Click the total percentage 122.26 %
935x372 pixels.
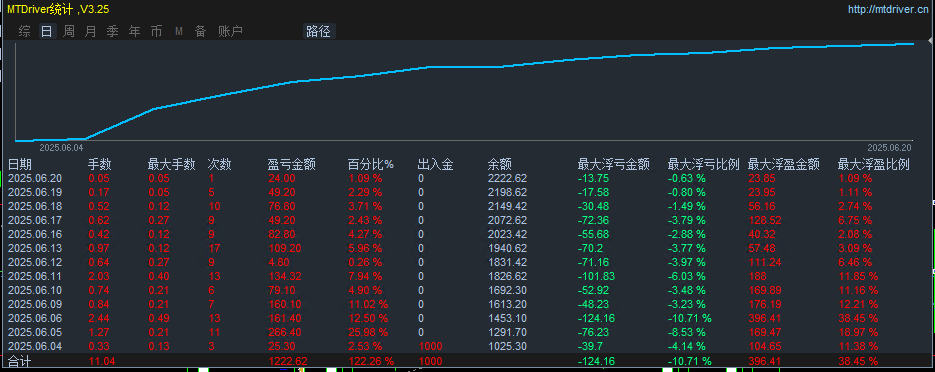(371, 361)
